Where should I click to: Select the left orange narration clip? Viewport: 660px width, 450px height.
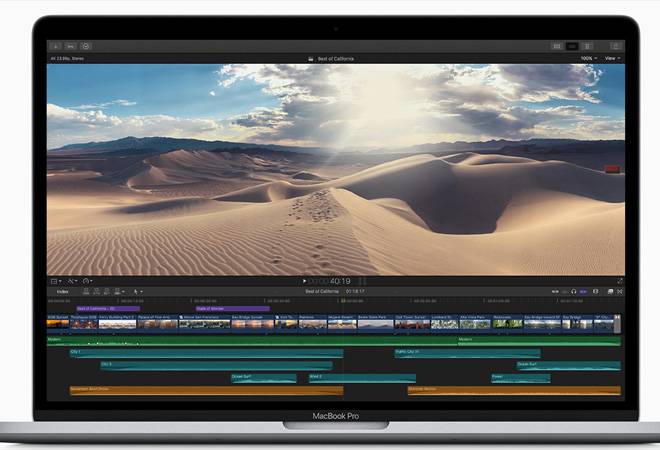(x=206, y=391)
